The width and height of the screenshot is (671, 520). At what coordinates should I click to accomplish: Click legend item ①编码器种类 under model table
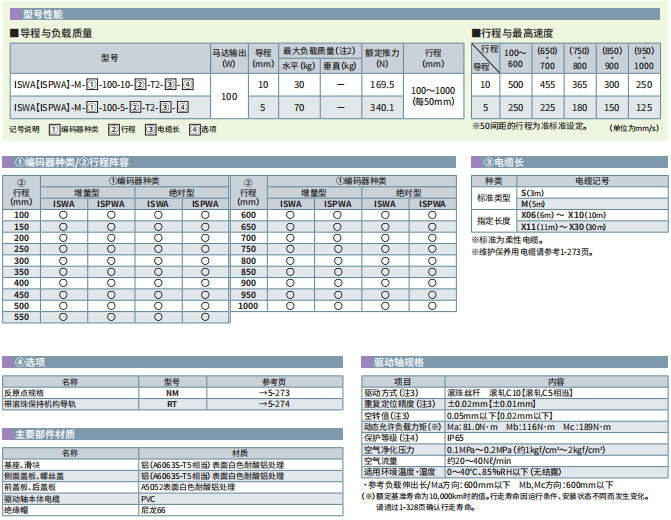tap(74, 129)
